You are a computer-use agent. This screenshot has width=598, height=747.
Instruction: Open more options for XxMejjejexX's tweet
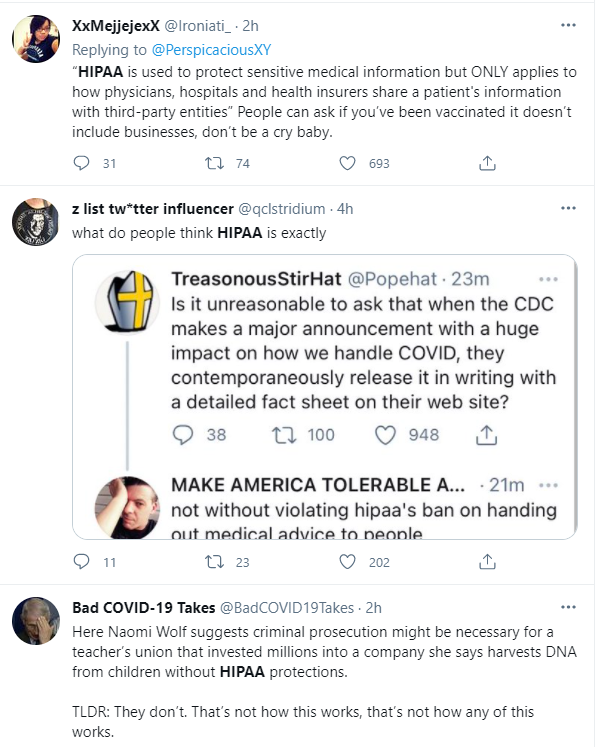pos(568,25)
